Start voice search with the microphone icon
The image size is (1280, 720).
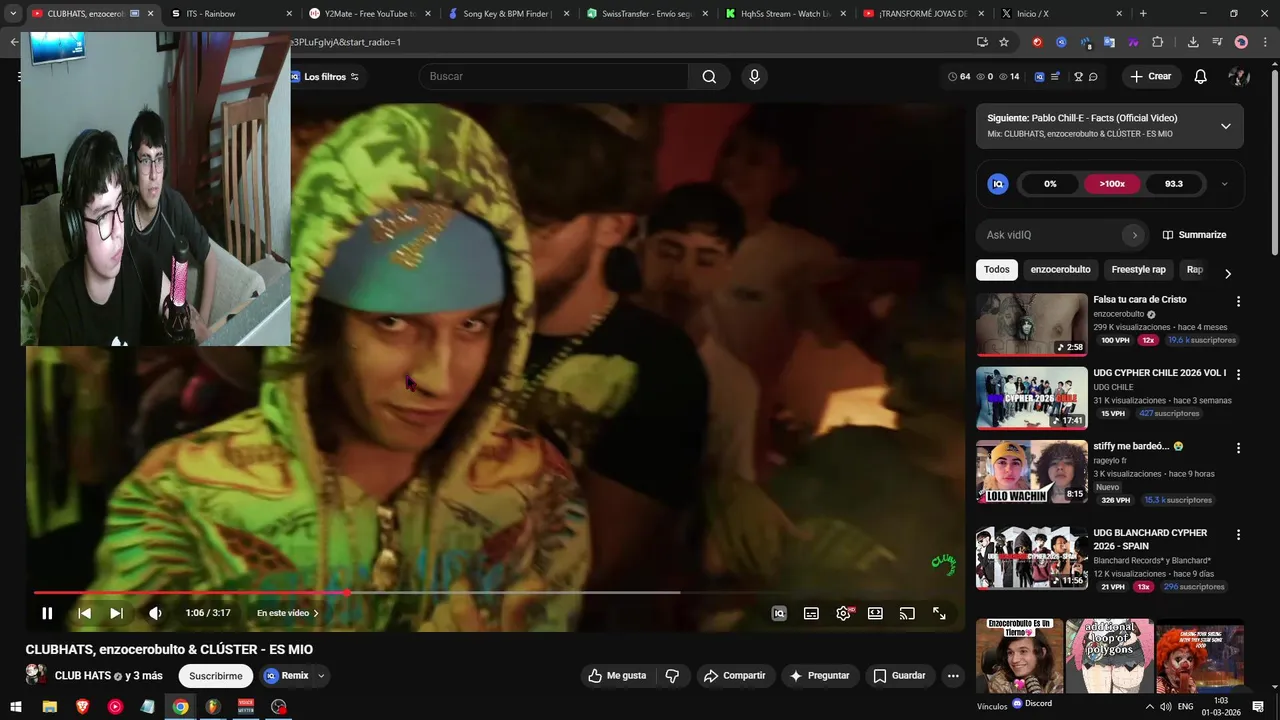coord(755,76)
